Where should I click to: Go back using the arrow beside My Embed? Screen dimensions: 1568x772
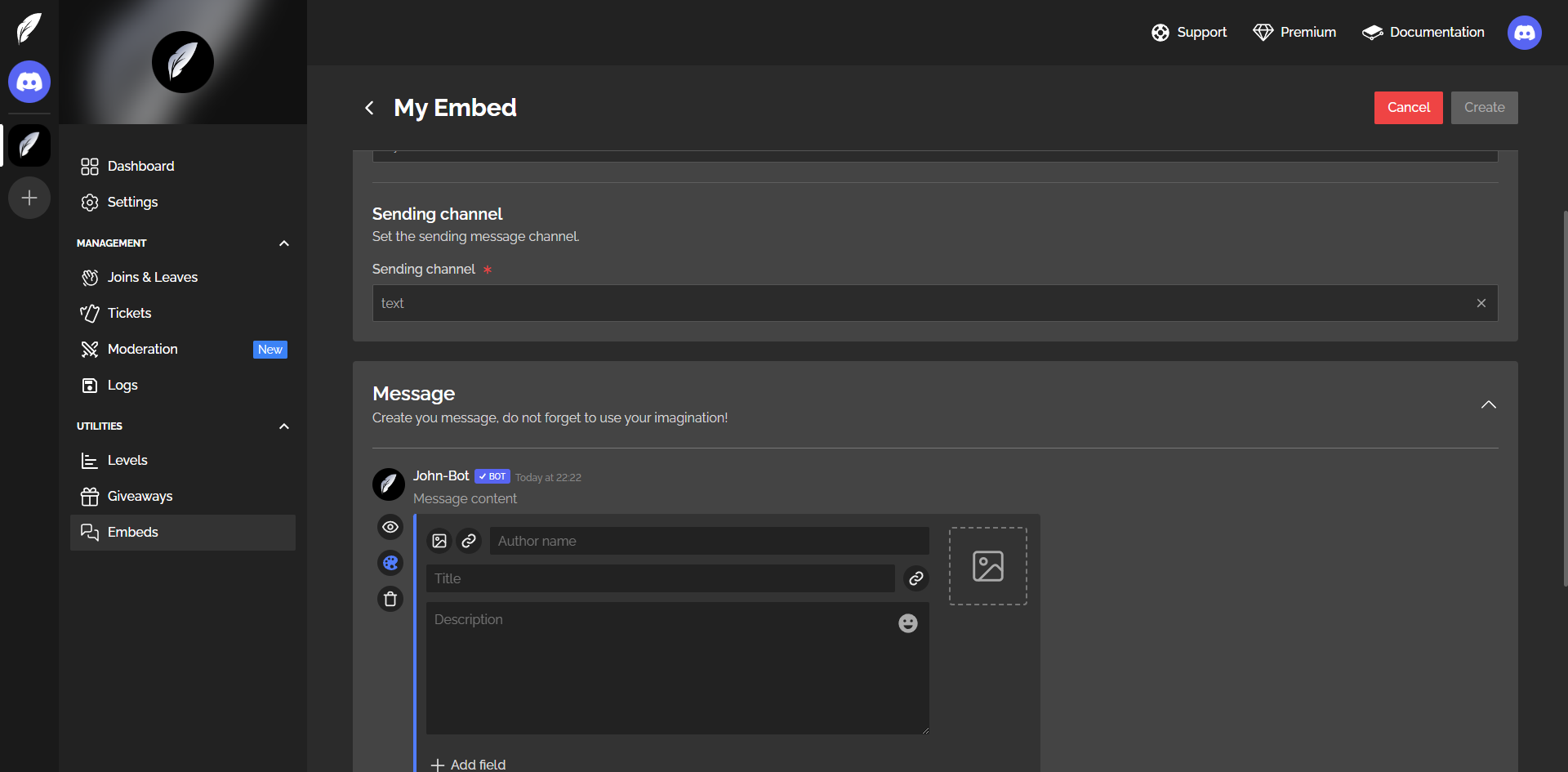click(369, 108)
